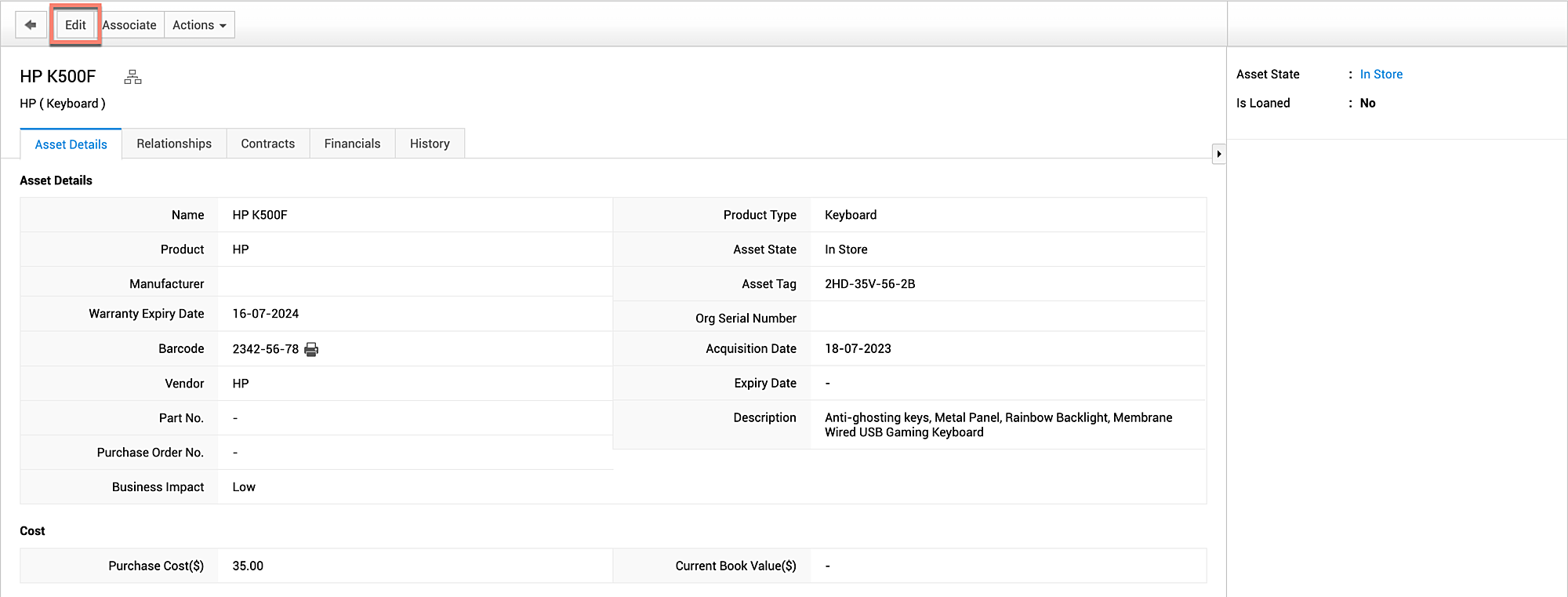Screen dimensions: 1568x597
Task: Click warranty expiry date 16-07-2024
Action: (265, 314)
